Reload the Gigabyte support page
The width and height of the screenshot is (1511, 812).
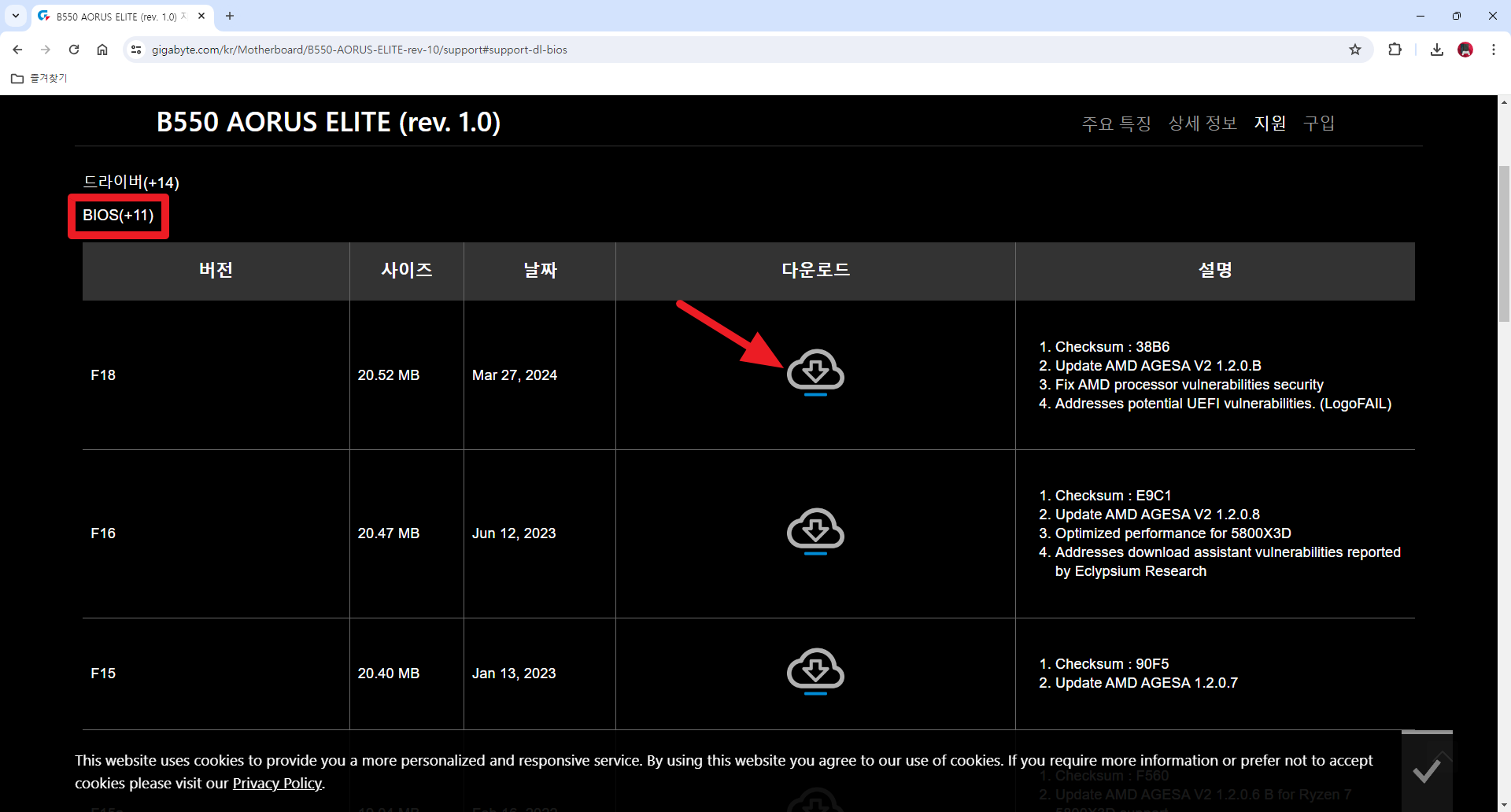point(74,50)
